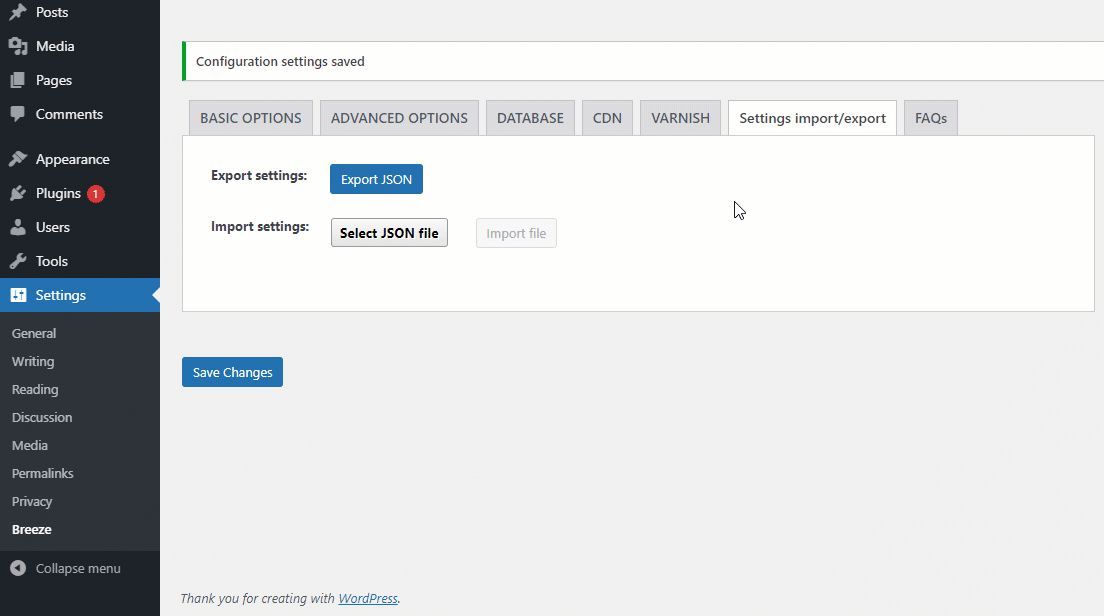Open the Tools menu

(51, 260)
